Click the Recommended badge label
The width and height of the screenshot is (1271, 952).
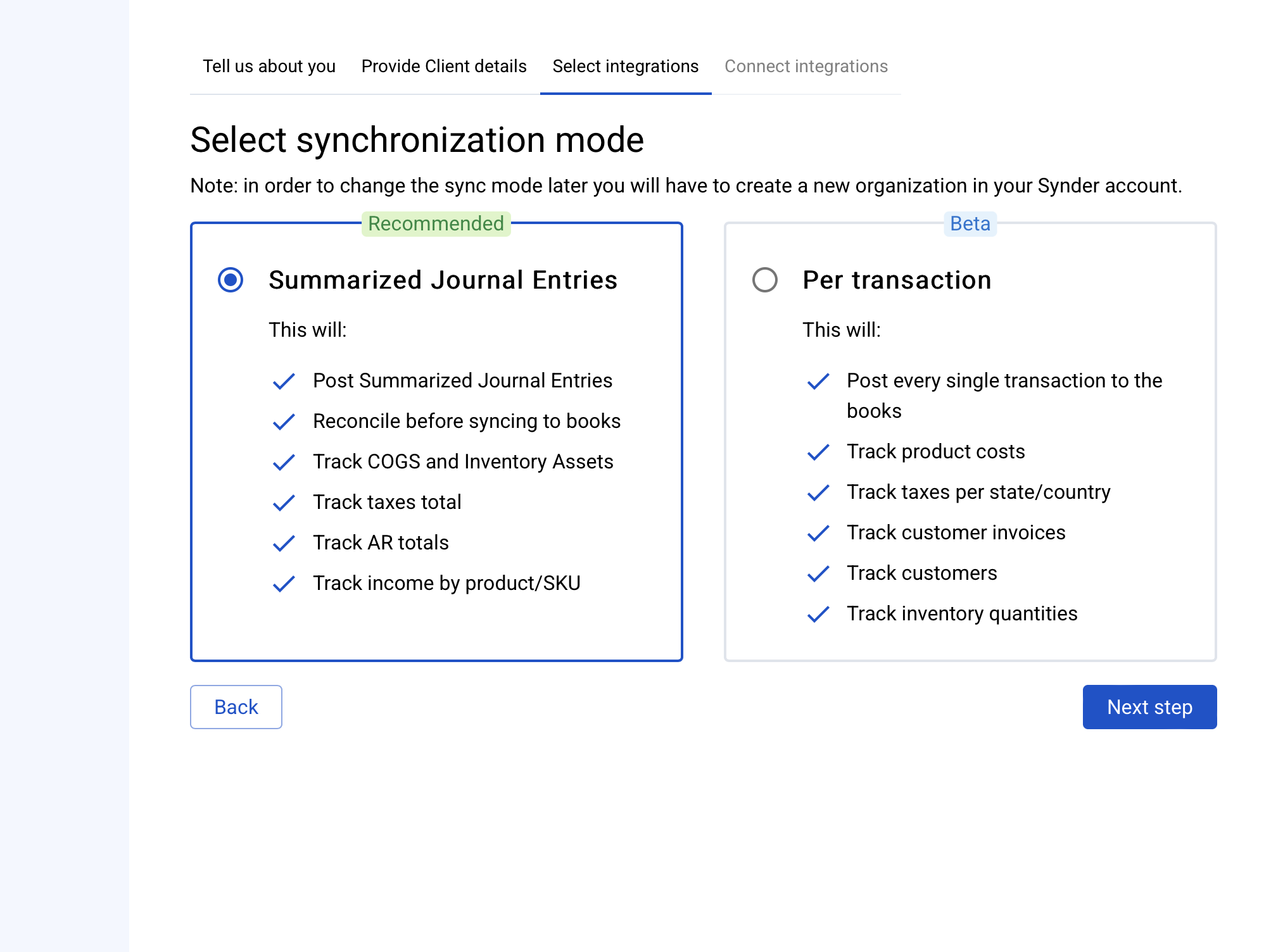point(436,223)
